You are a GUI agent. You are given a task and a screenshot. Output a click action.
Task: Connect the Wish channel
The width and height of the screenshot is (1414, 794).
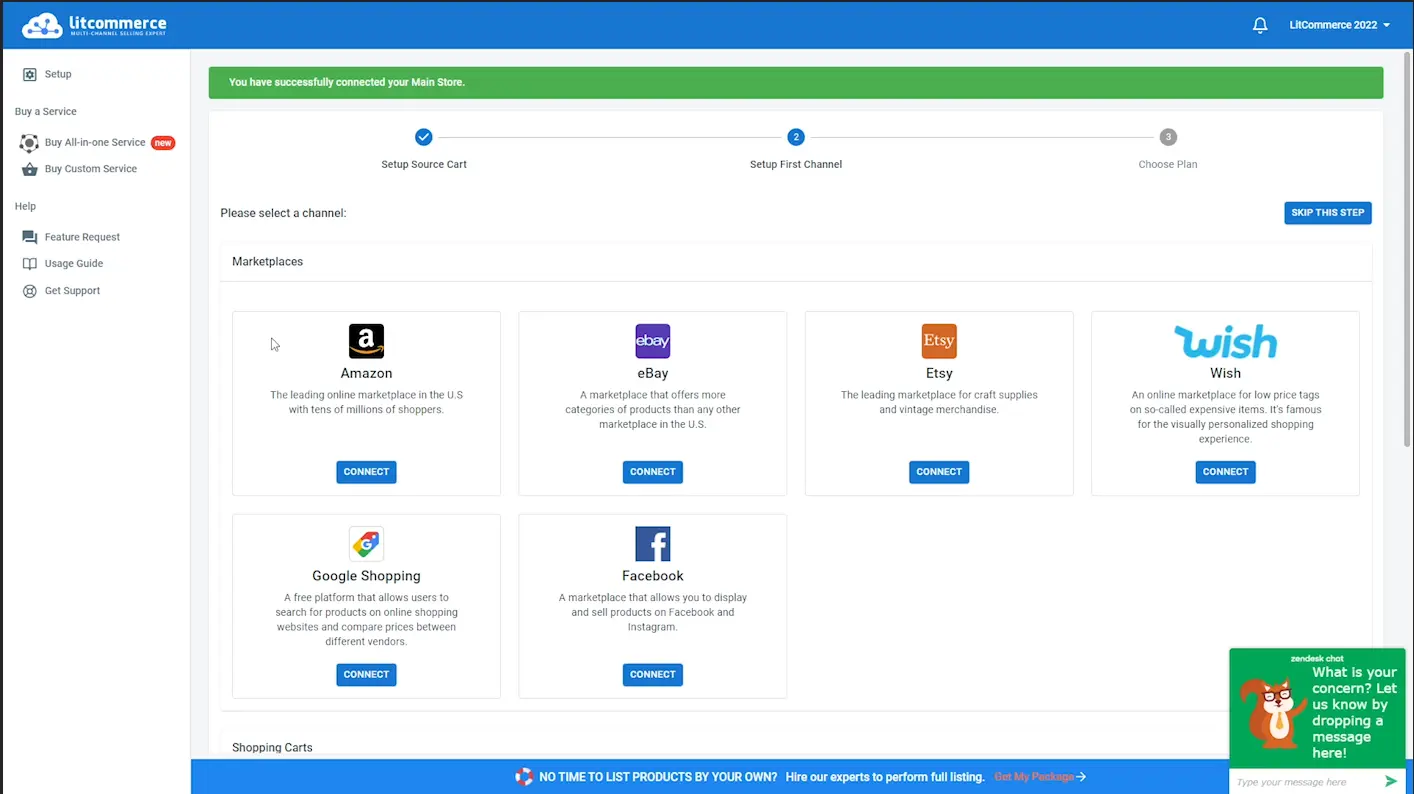pos(1225,472)
